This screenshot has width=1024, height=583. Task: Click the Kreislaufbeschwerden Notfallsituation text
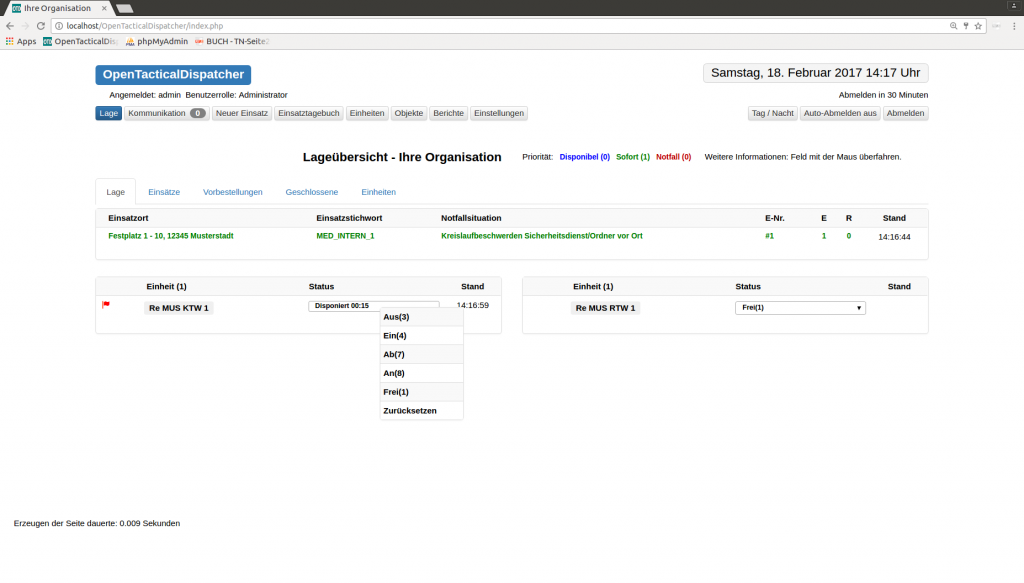point(542,236)
